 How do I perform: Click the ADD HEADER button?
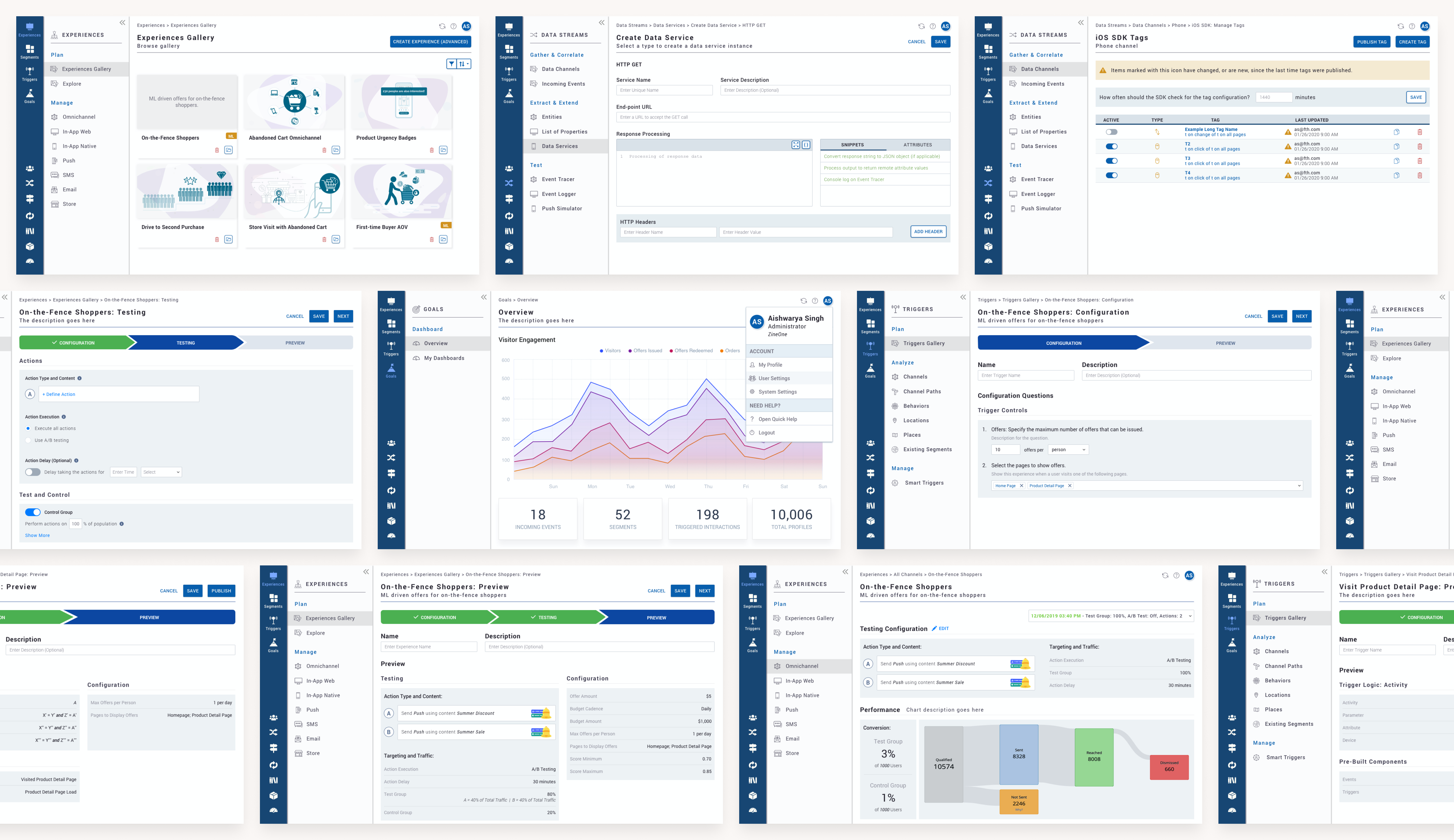pyautogui.click(x=928, y=231)
